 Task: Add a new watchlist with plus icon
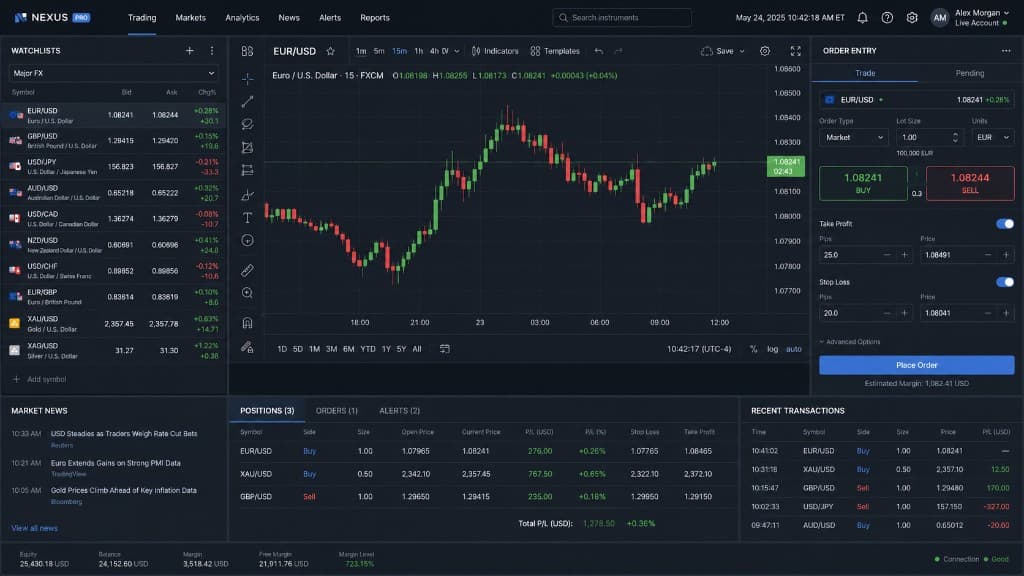coord(189,50)
